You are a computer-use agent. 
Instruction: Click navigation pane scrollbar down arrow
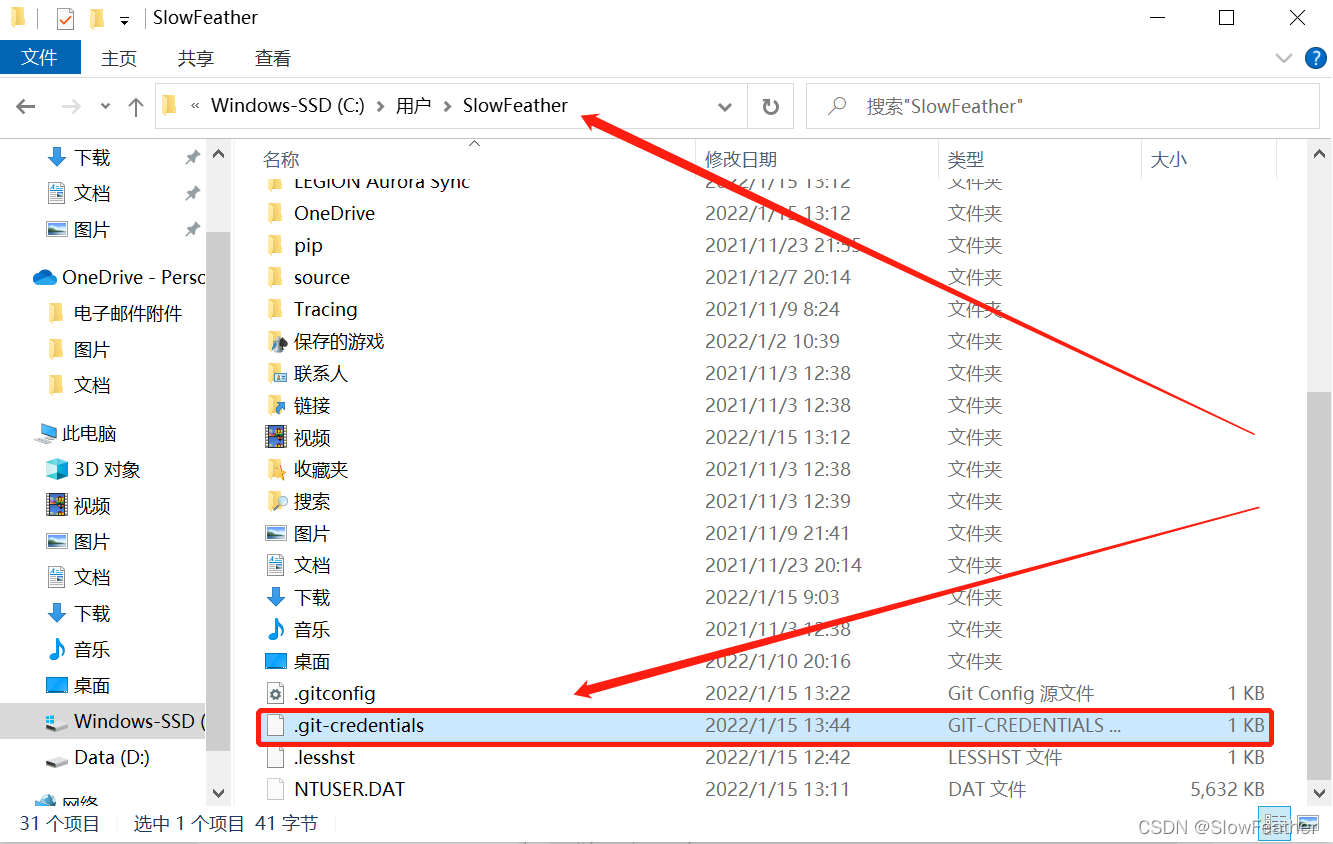218,792
